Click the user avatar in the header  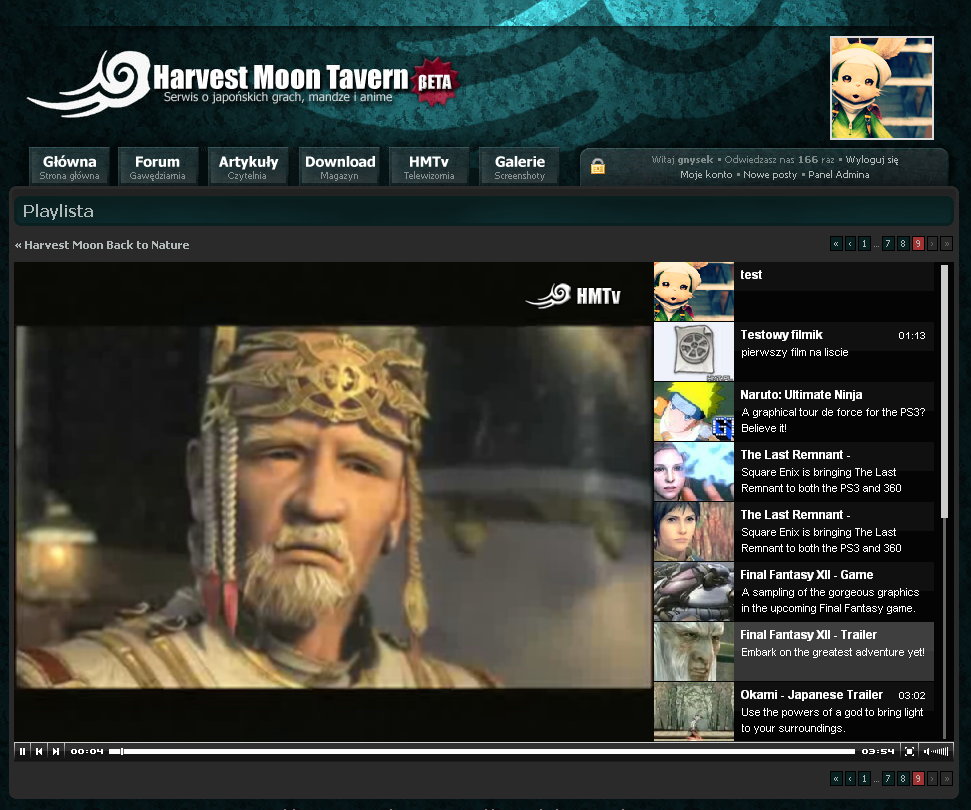881,88
